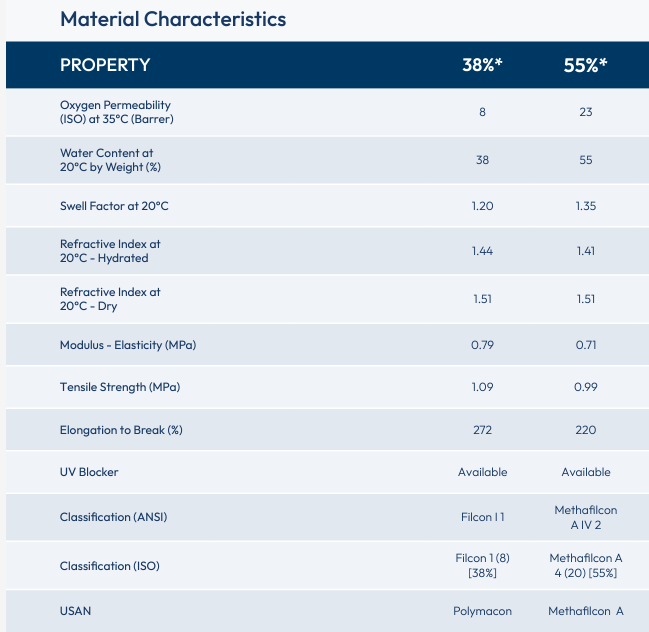
Task: Click the PROPERTY column header
Action: [105, 65]
